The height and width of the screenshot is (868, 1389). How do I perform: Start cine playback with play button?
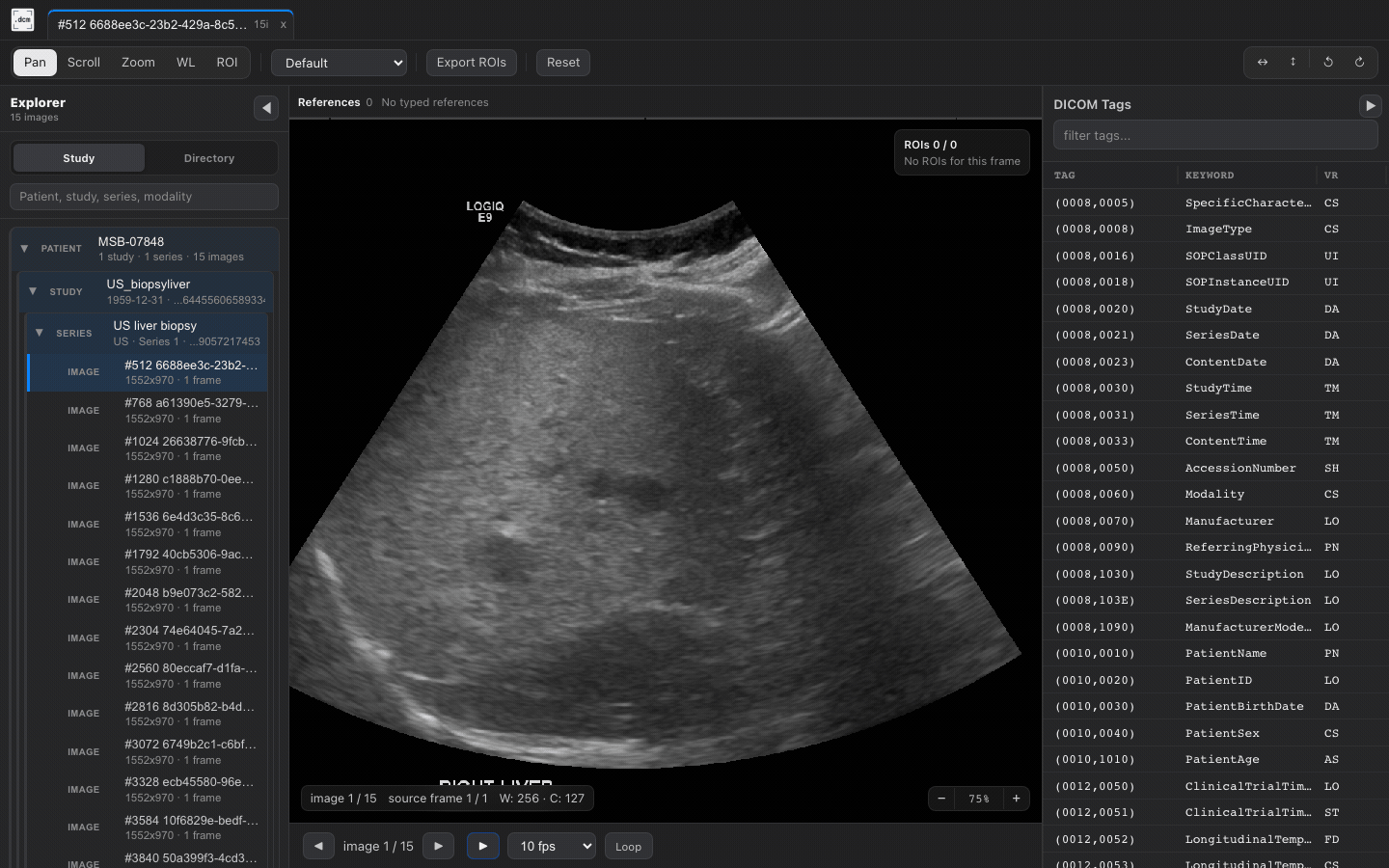click(483, 846)
